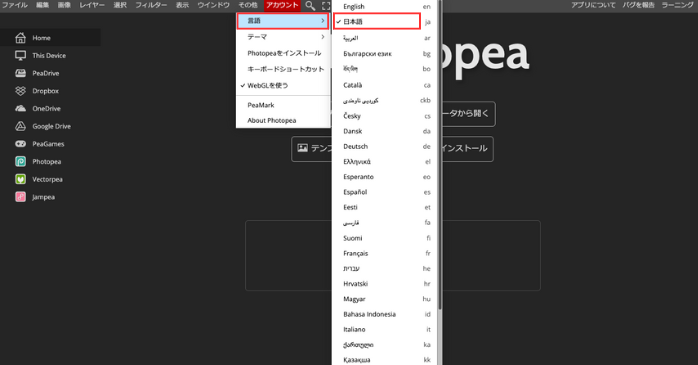The image size is (698, 365).
Task: Select Български език language
Action: coord(385,54)
